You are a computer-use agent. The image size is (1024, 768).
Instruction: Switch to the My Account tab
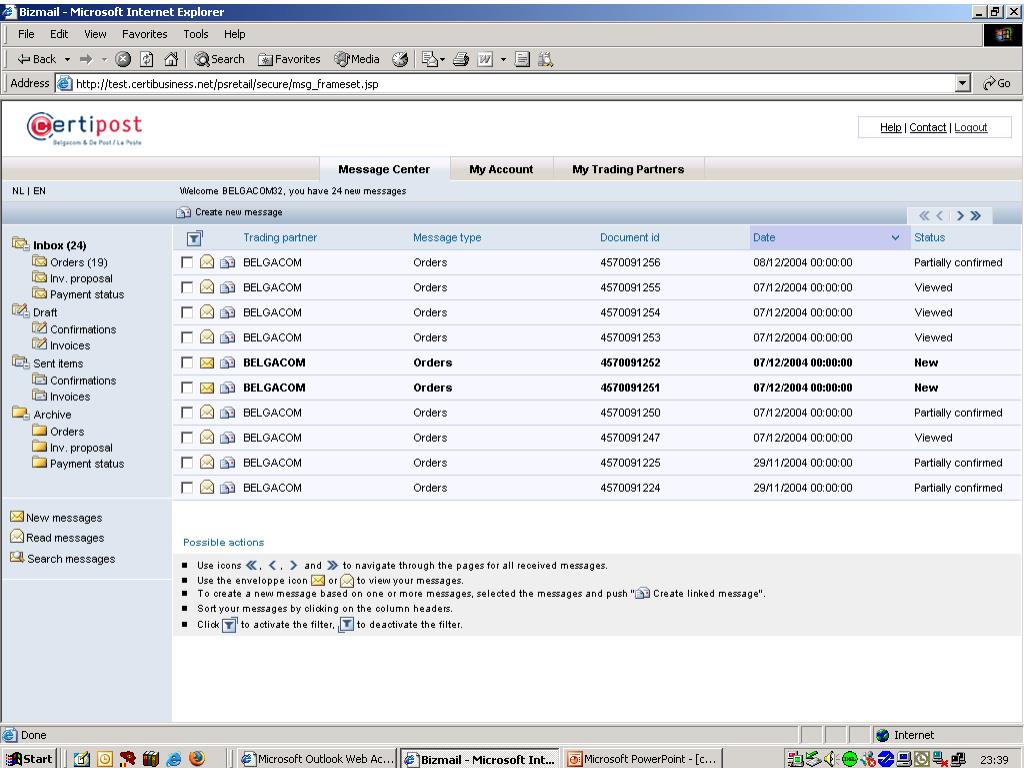pyautogui.click(x=501, y=169)
